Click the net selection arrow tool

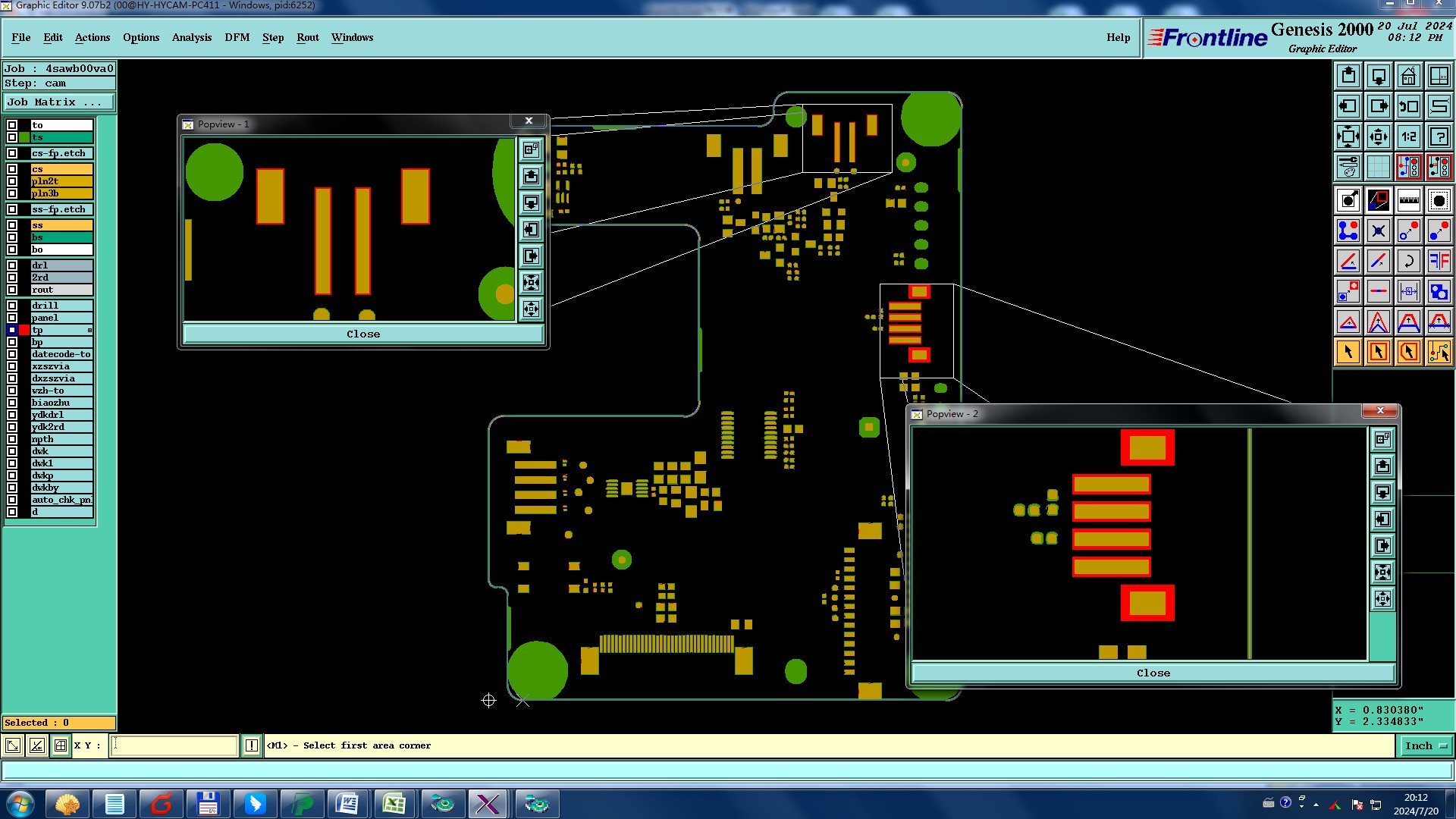tap(1439, 352)
